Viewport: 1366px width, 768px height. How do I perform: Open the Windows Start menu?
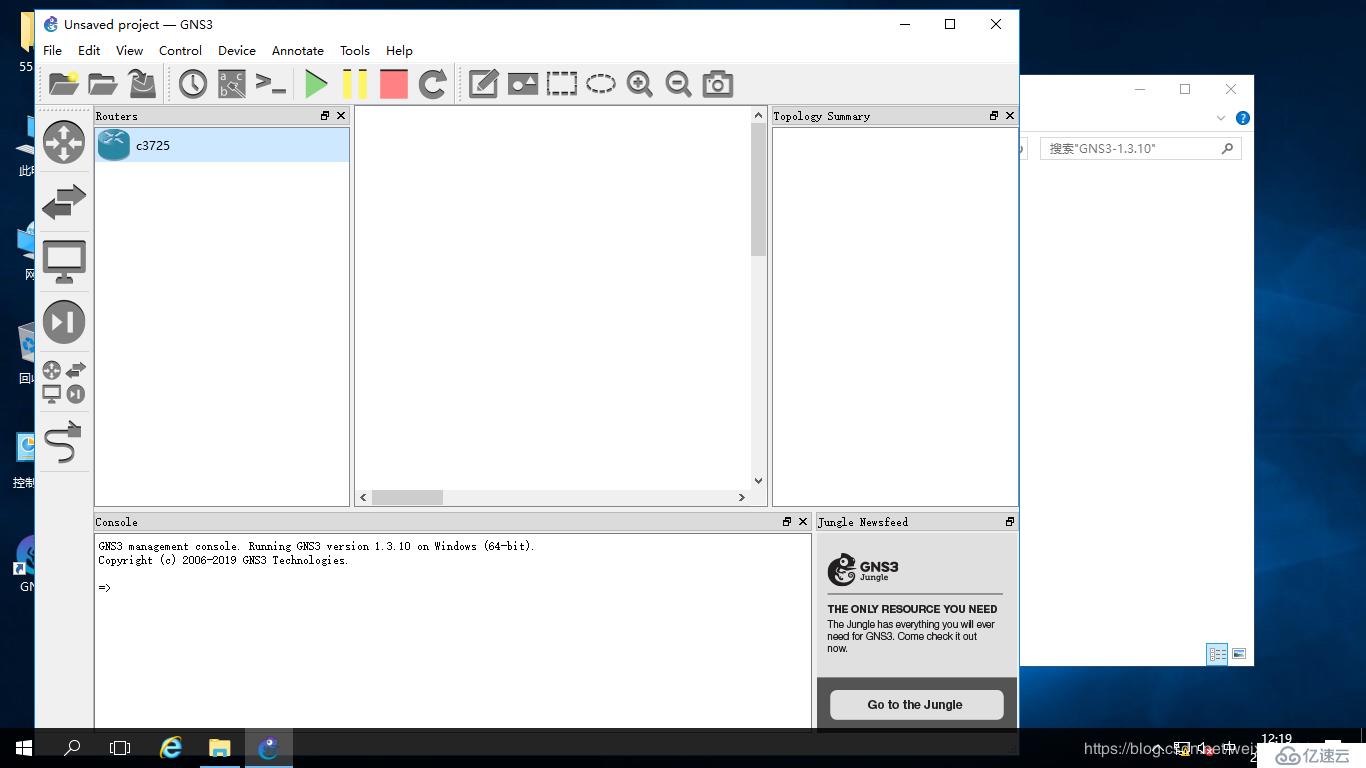(24, 747)
